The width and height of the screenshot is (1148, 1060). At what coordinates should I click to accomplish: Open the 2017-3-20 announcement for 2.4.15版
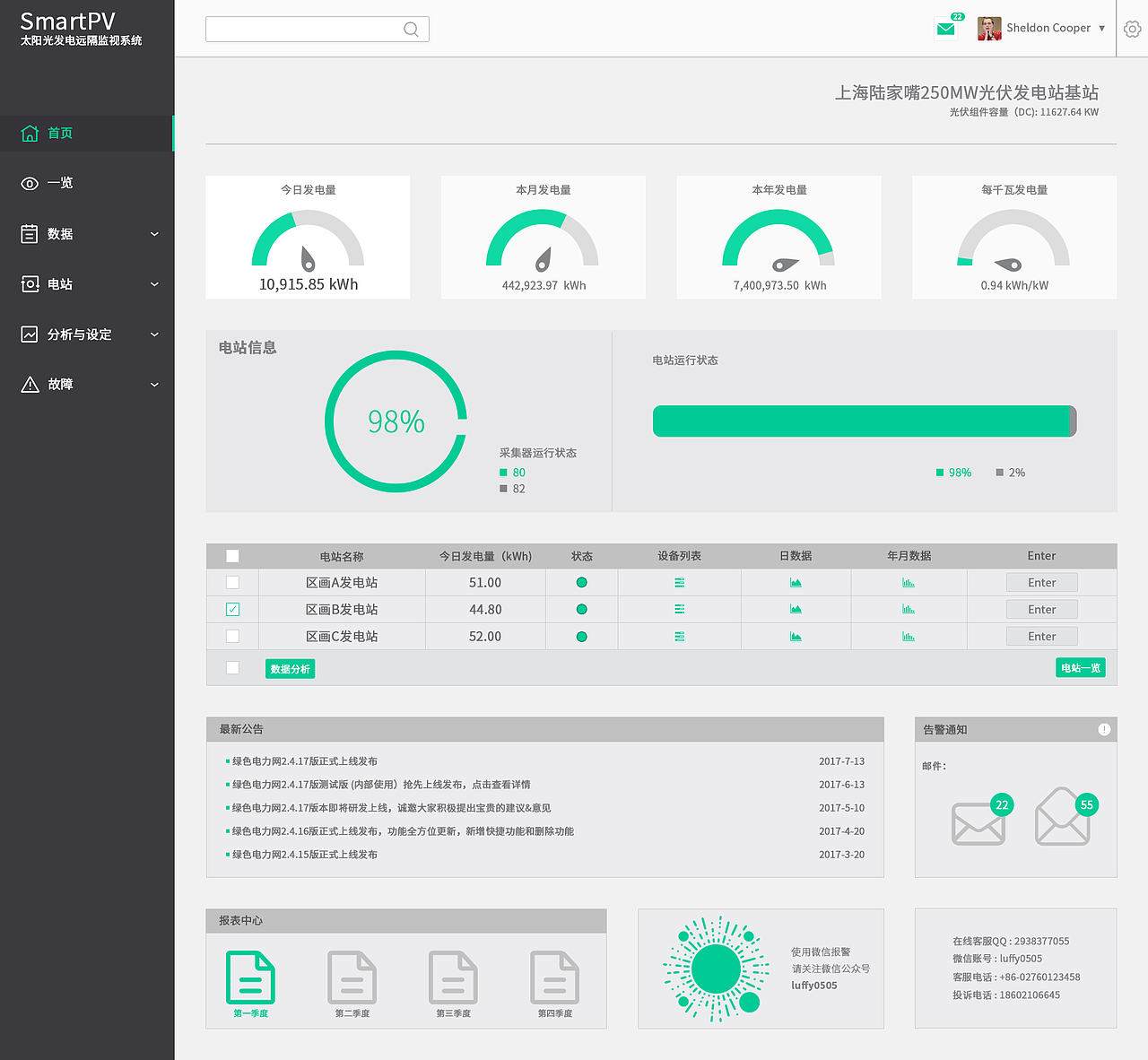tap(305, 855)
